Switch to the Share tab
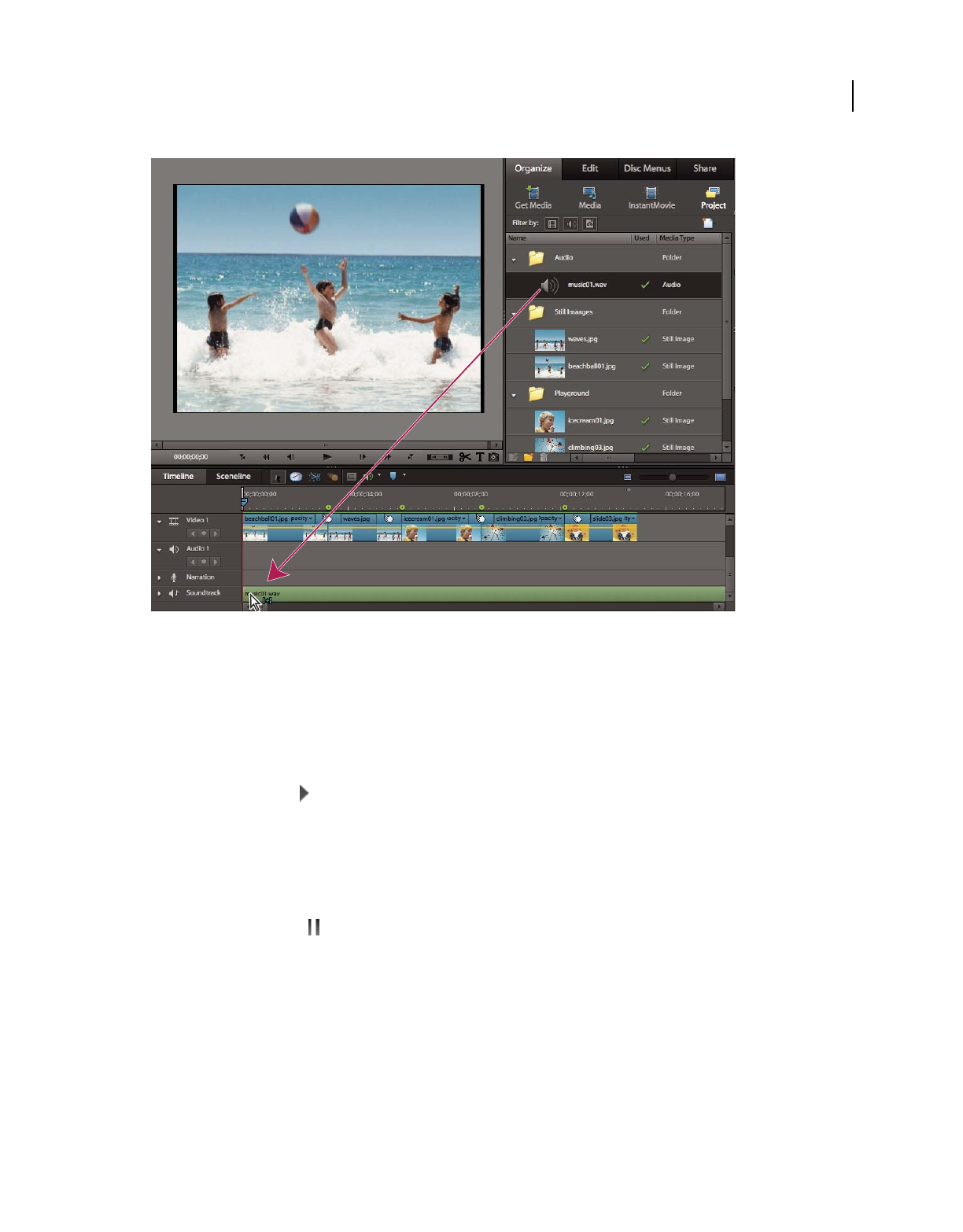Image resolution: width=963 pixels, height=1232 pixels. pos(704,168)
